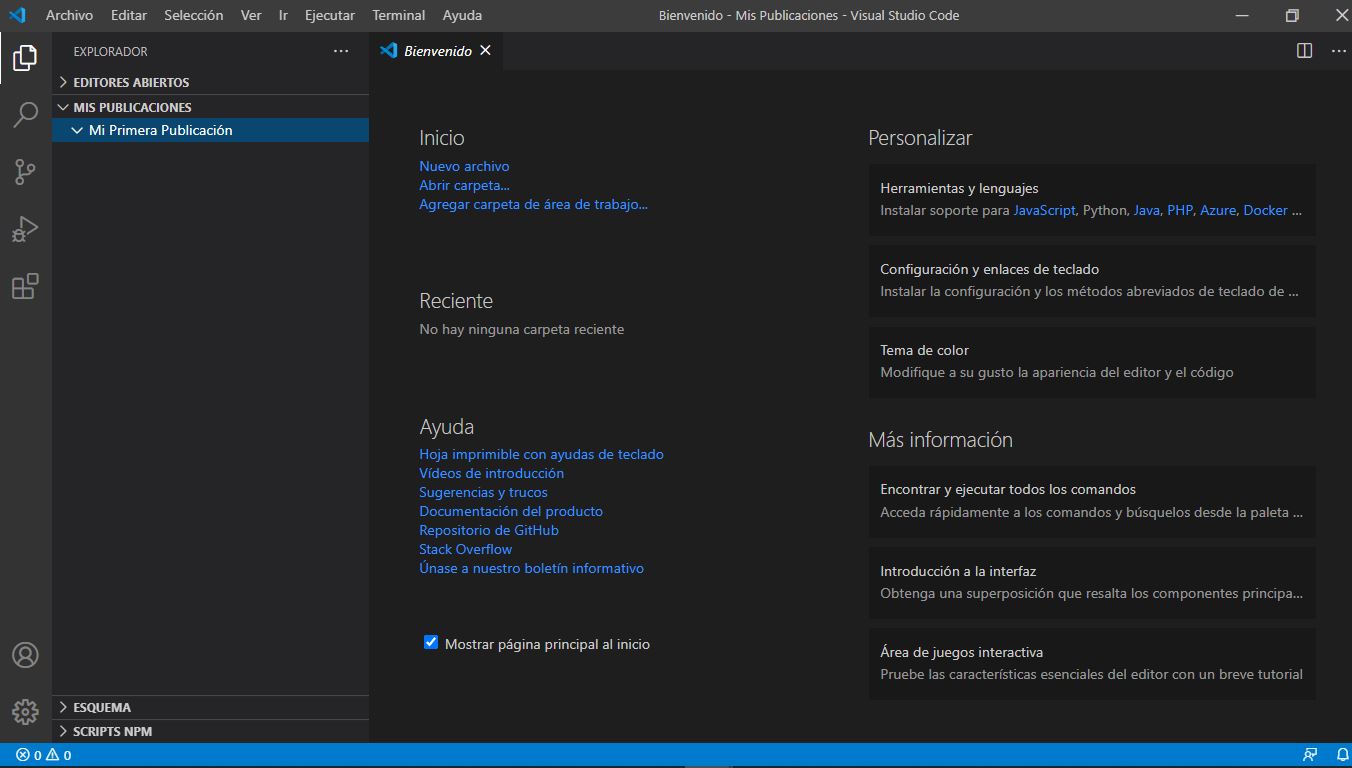Open Repositorio de GitHub link
This screenshot has height=768, width=1352.
(489, 530)
